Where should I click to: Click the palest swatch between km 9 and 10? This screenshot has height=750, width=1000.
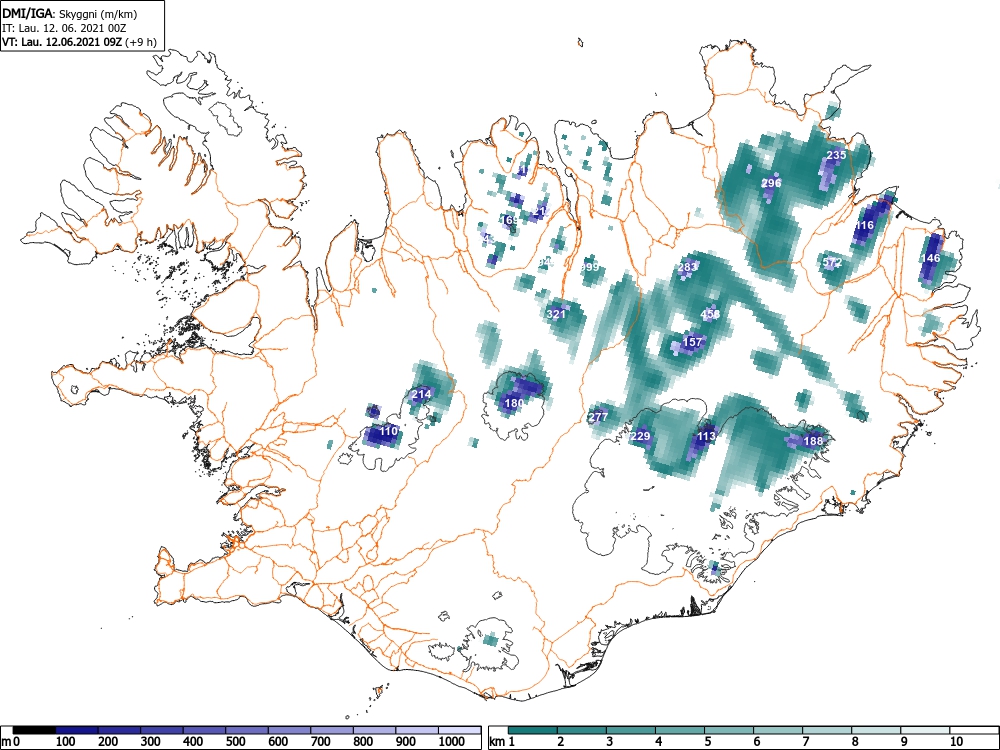tap(925, 730)
